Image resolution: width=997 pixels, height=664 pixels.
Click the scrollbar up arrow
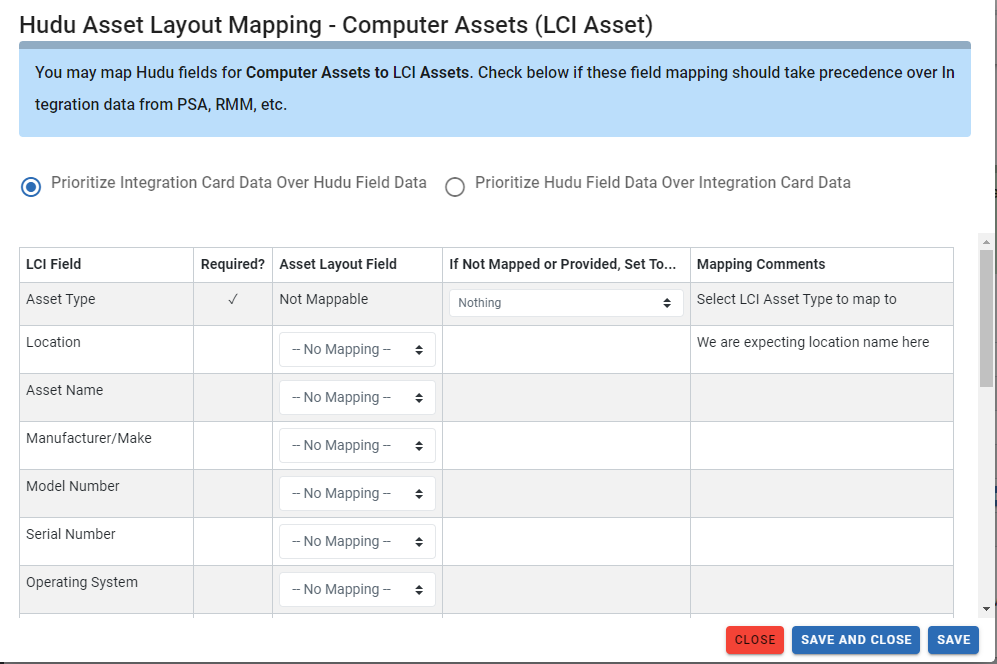[985, 240]
